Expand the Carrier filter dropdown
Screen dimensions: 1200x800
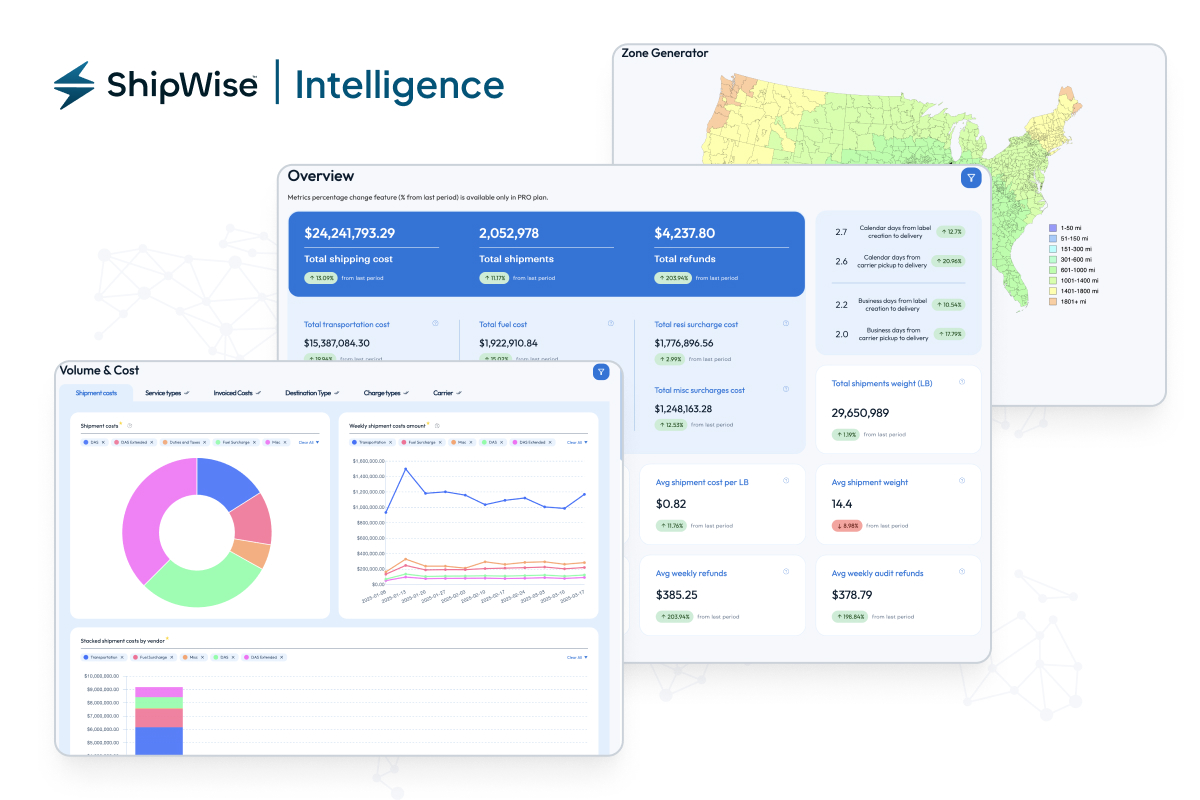point(445,393)
